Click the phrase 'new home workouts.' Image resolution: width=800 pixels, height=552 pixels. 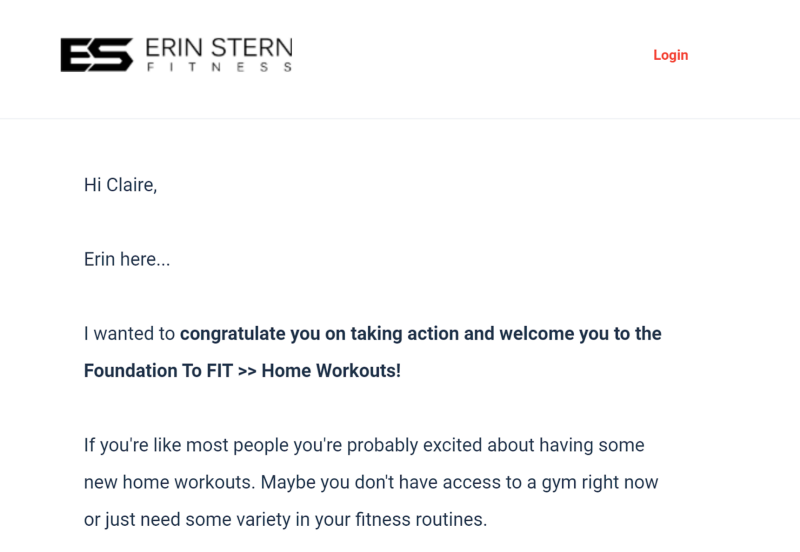click(169, 482)
